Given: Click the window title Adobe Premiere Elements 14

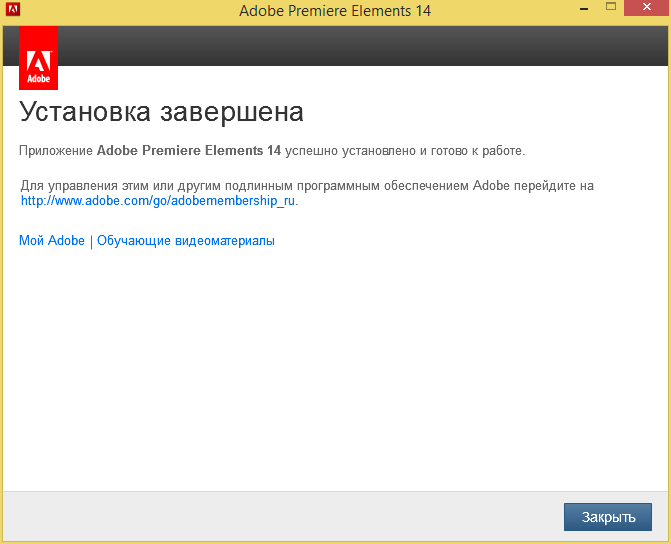Looking at the screenshot, I should [335, 11].
